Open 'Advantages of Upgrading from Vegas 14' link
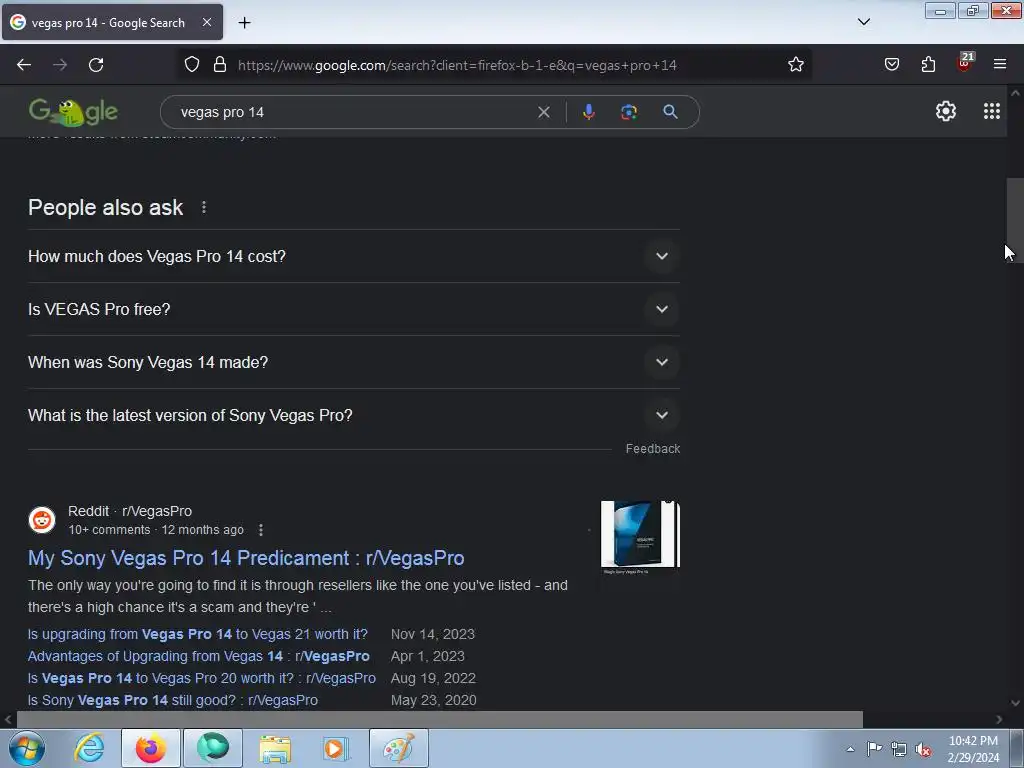The width and height of the screenshot is (1024, 768). [199, 656]
